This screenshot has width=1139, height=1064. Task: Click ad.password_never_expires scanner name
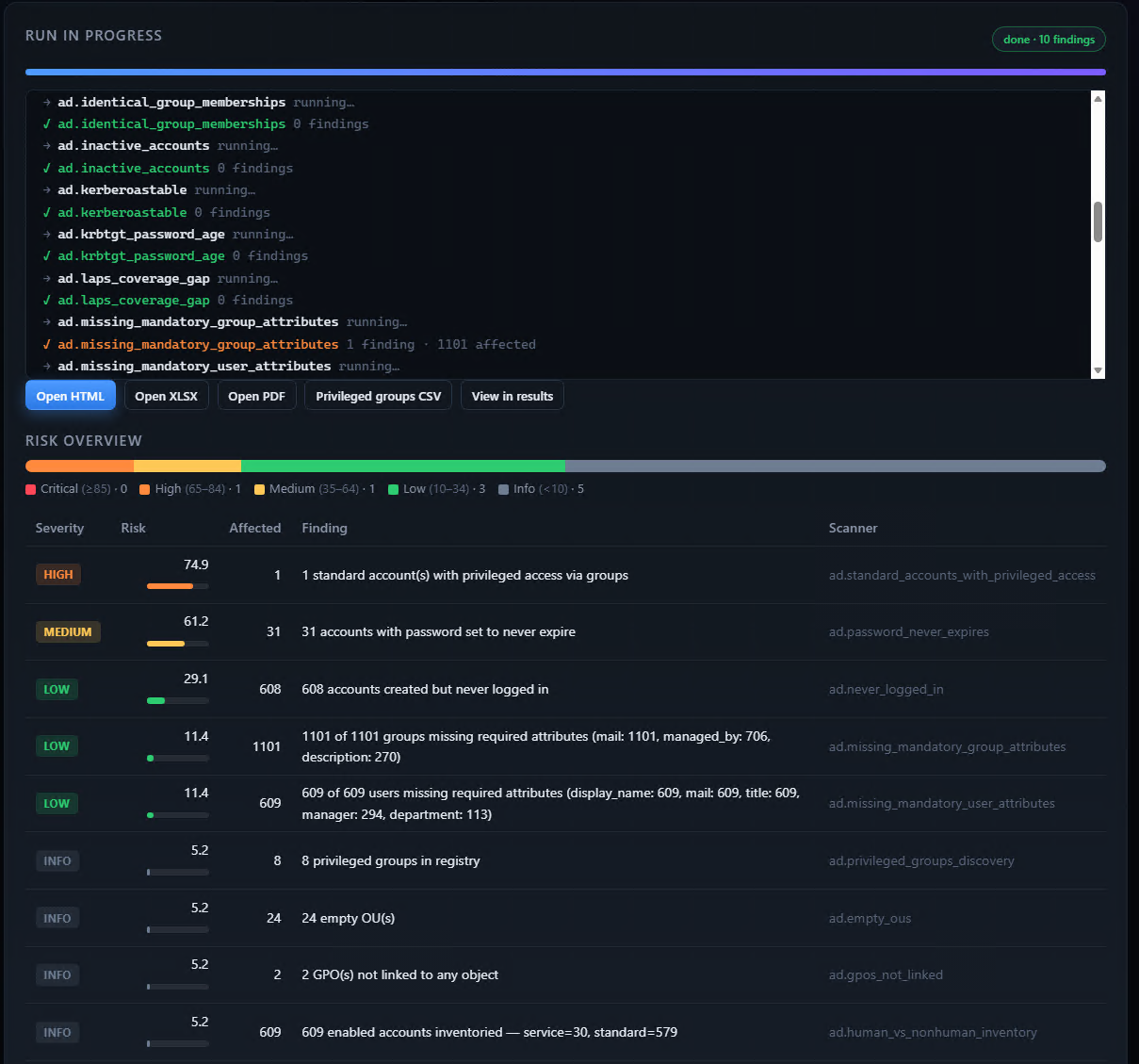pyautogui.click(x=909, y=632)
